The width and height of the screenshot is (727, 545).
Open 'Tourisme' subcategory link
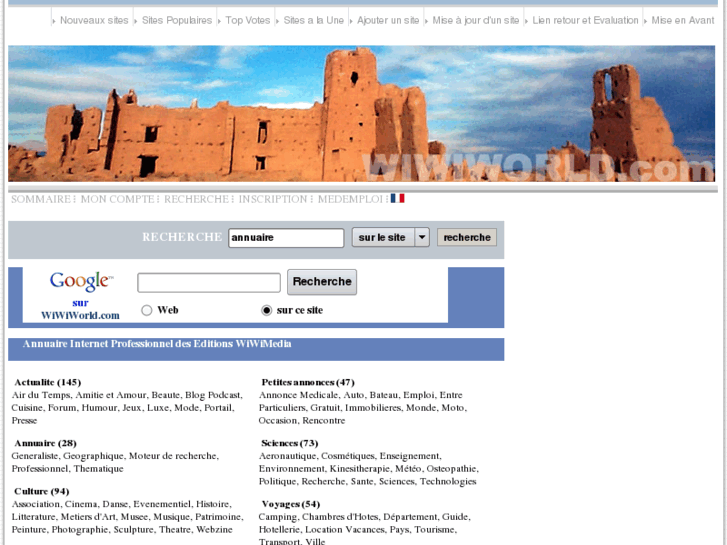[434, 529]
